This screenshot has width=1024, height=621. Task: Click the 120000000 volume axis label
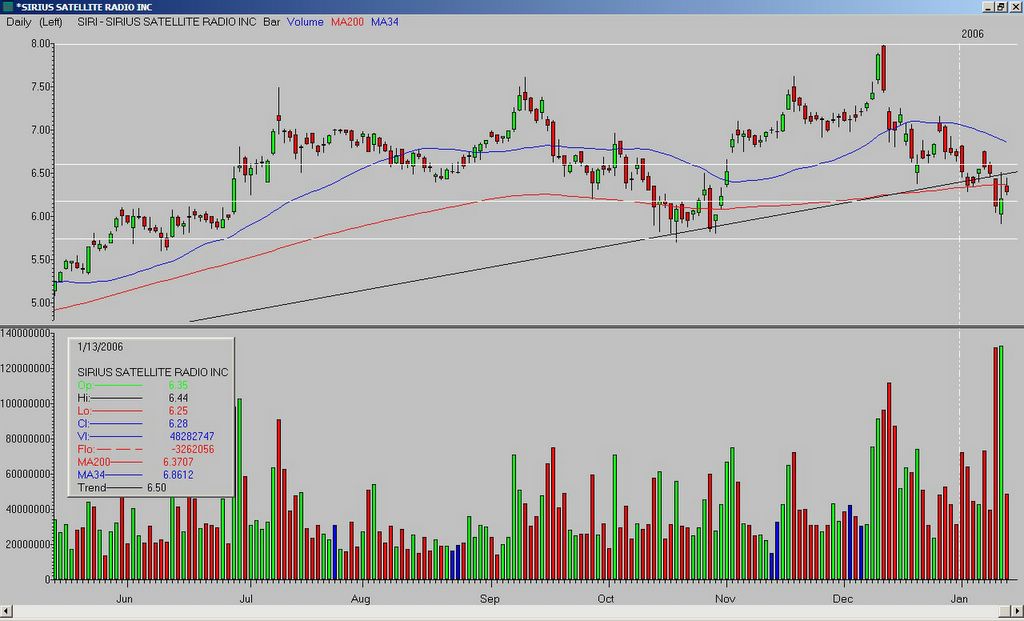point(26,368)
